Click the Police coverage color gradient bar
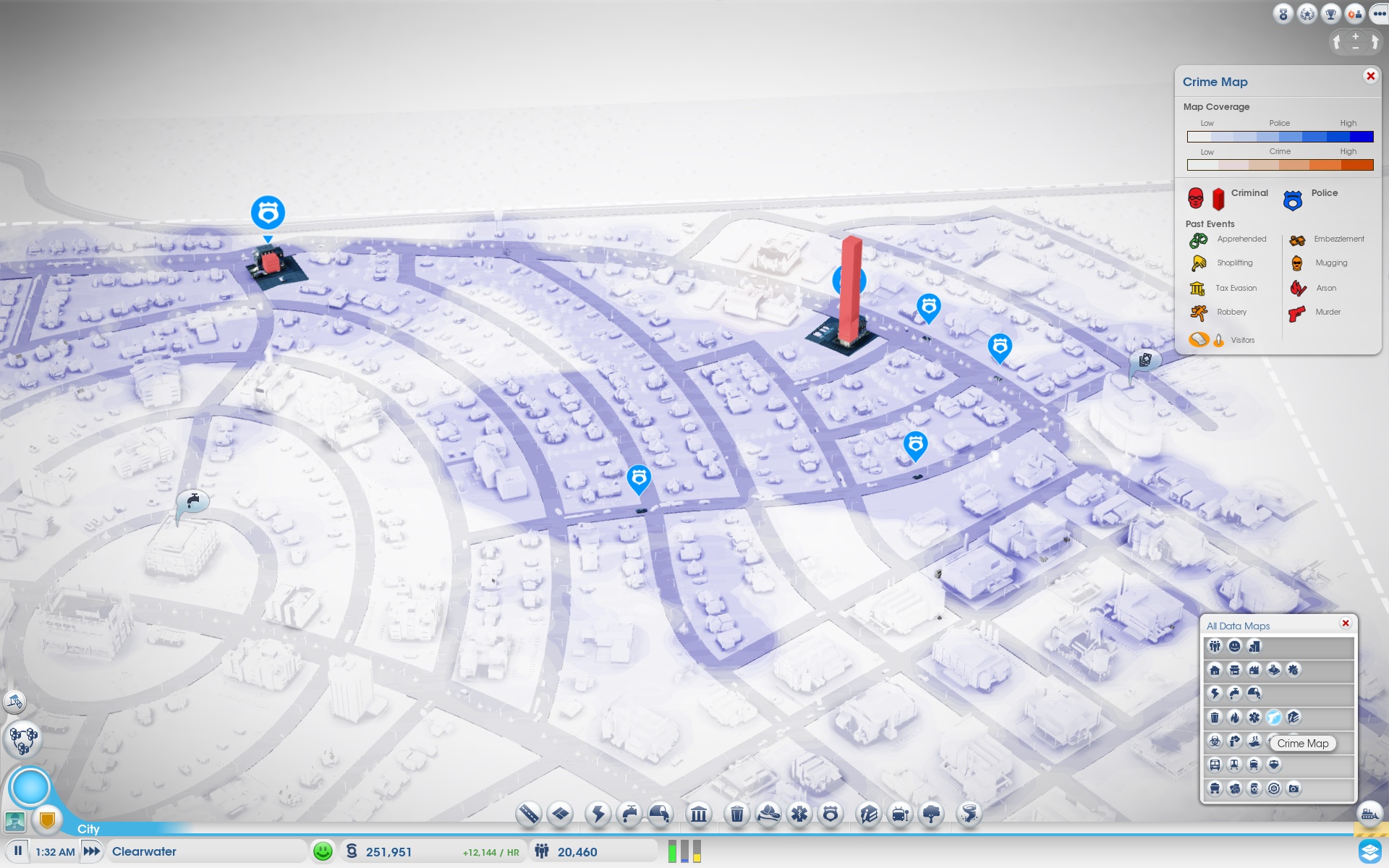The width and height of the screenshot is (1389, 868). click(1280, 137)
